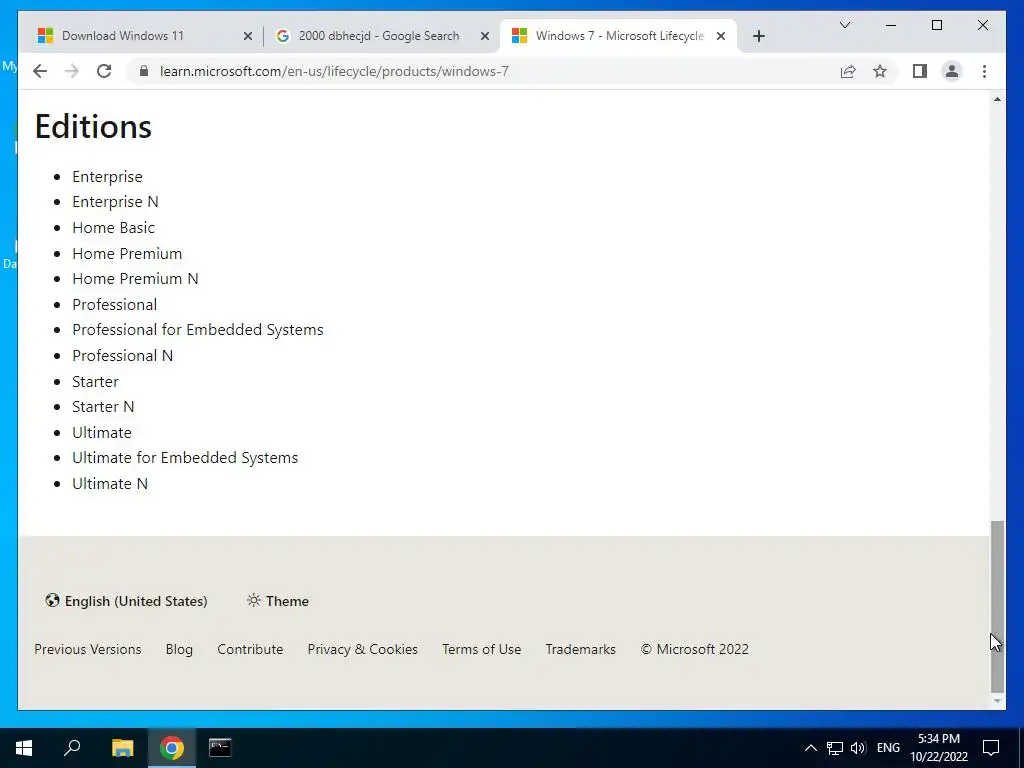The image size is (1024, 768).
Task: Open the Blog link
Action: point(179,649)
